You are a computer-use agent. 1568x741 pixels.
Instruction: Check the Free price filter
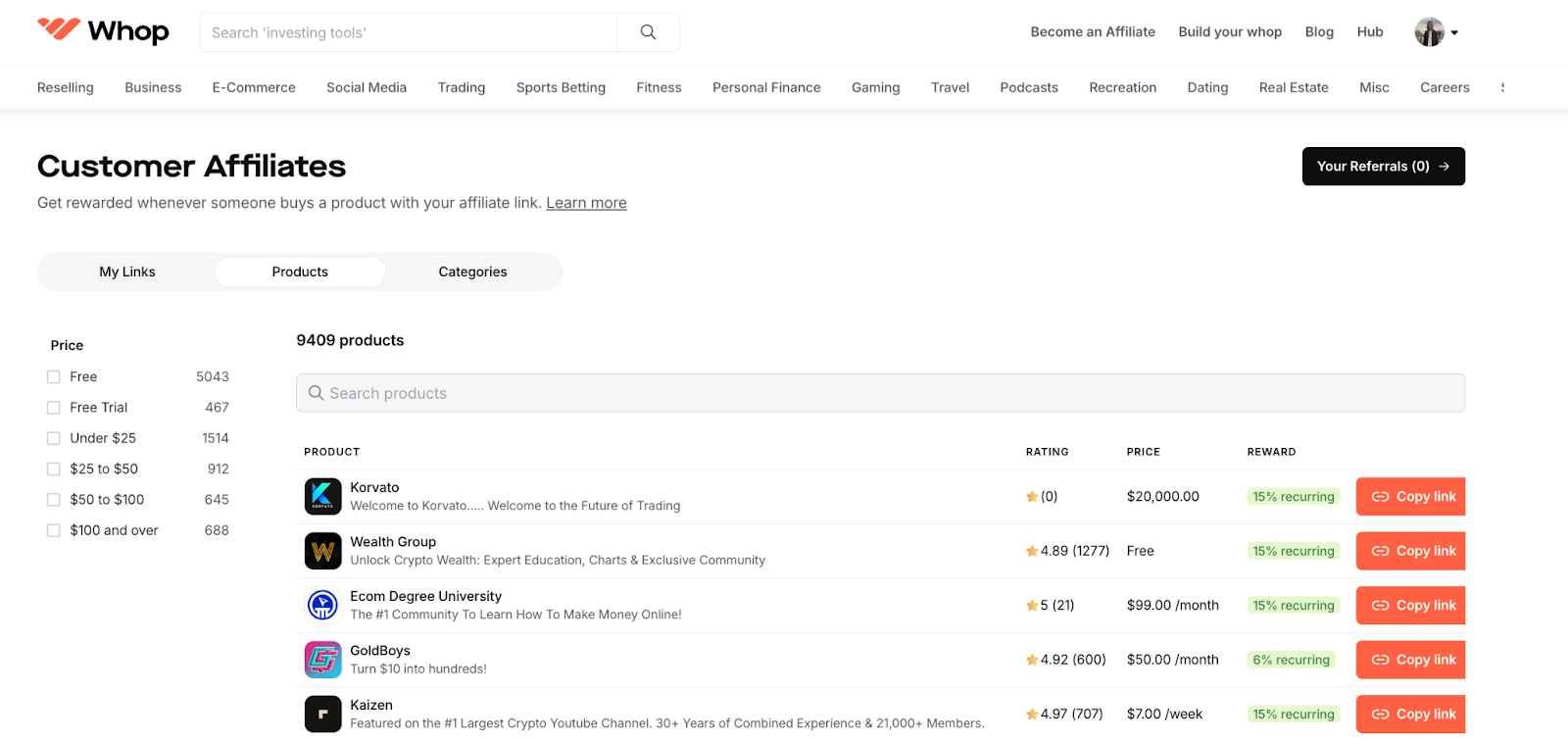coord(54,377)
